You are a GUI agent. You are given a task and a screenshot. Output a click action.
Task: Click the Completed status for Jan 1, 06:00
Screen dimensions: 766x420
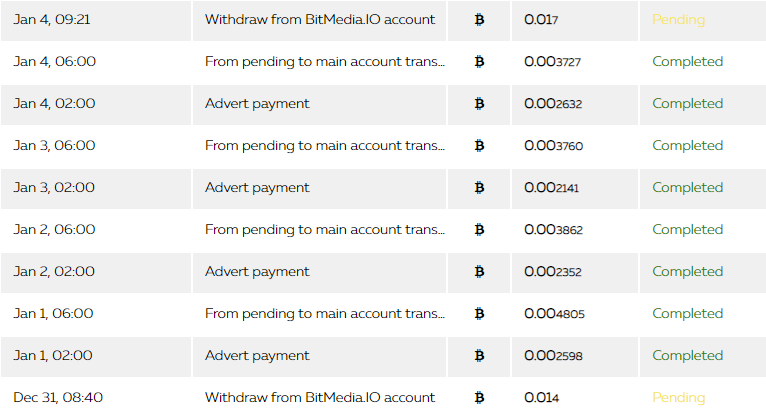click(687, 314)
